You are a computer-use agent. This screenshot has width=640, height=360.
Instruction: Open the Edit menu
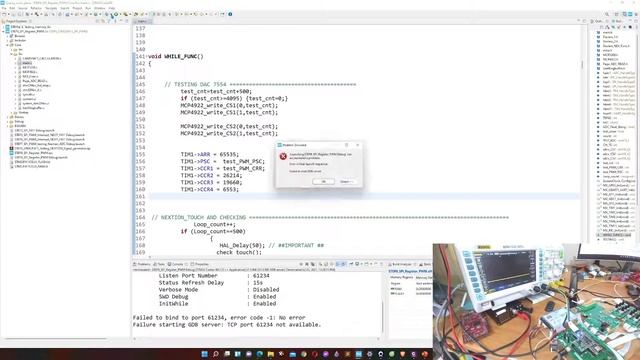pos(12,8)
